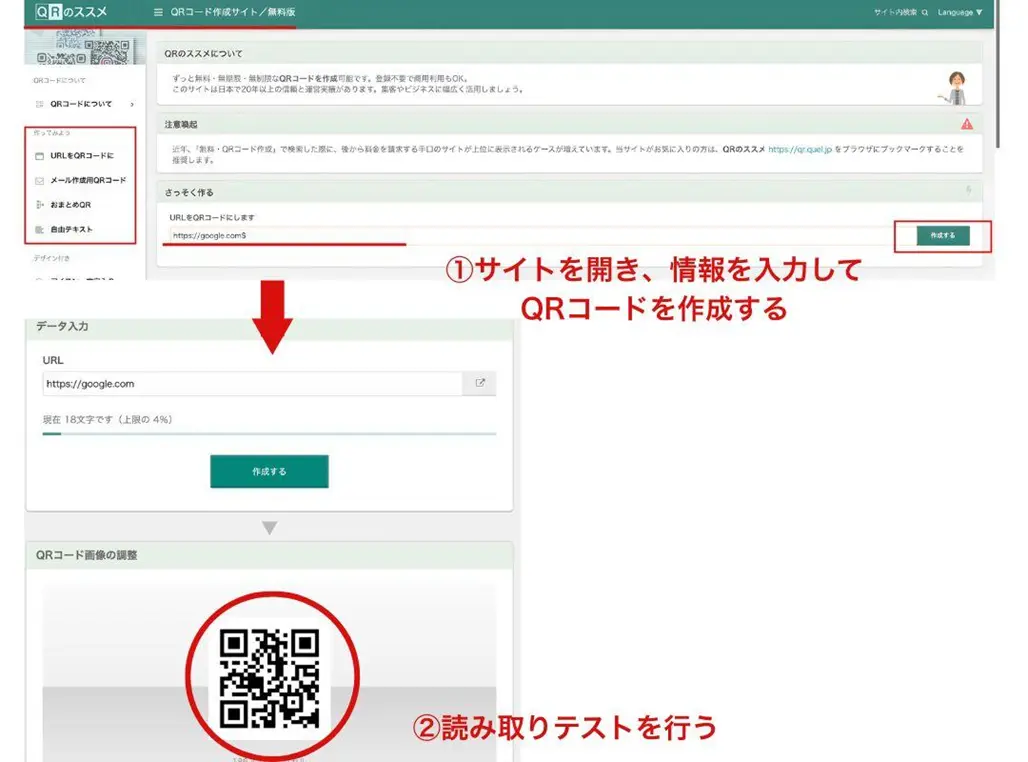Click the 作成する button in the さっそく作る section
Image resolution: width=1028 pixels, height=762 pixels.
[x=943, y=235]
